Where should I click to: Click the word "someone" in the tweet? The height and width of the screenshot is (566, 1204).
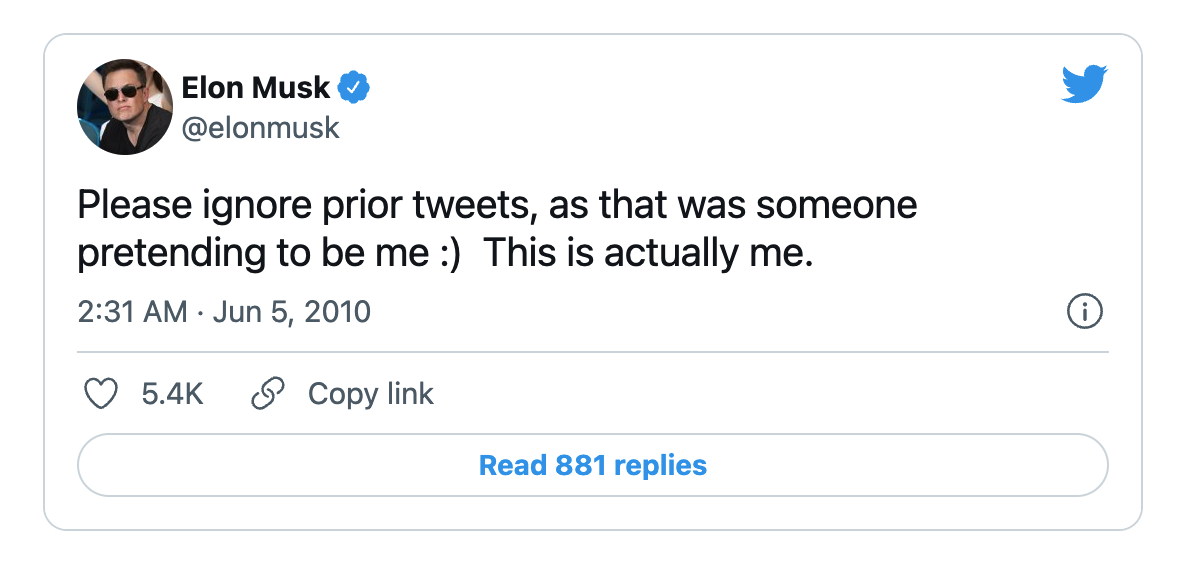836,206
